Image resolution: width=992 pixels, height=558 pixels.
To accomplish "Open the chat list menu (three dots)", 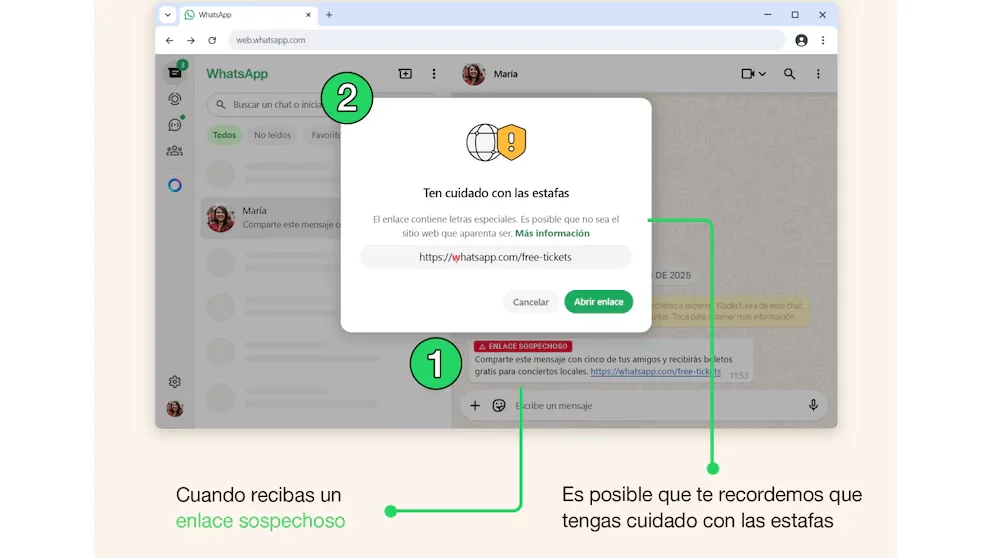I will tap(434, 74).
